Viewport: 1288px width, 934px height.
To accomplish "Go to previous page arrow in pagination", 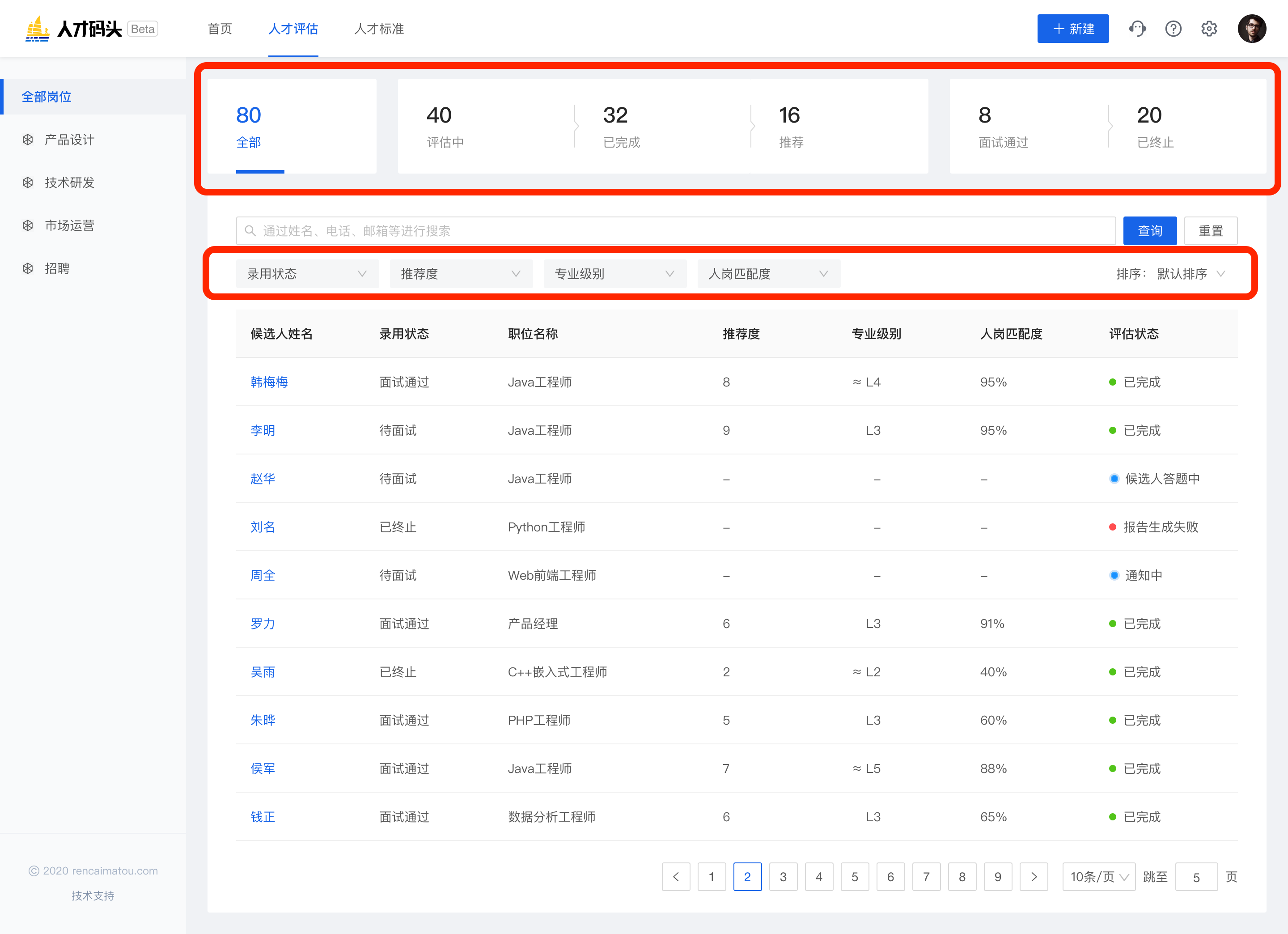I will pos(676,877).
